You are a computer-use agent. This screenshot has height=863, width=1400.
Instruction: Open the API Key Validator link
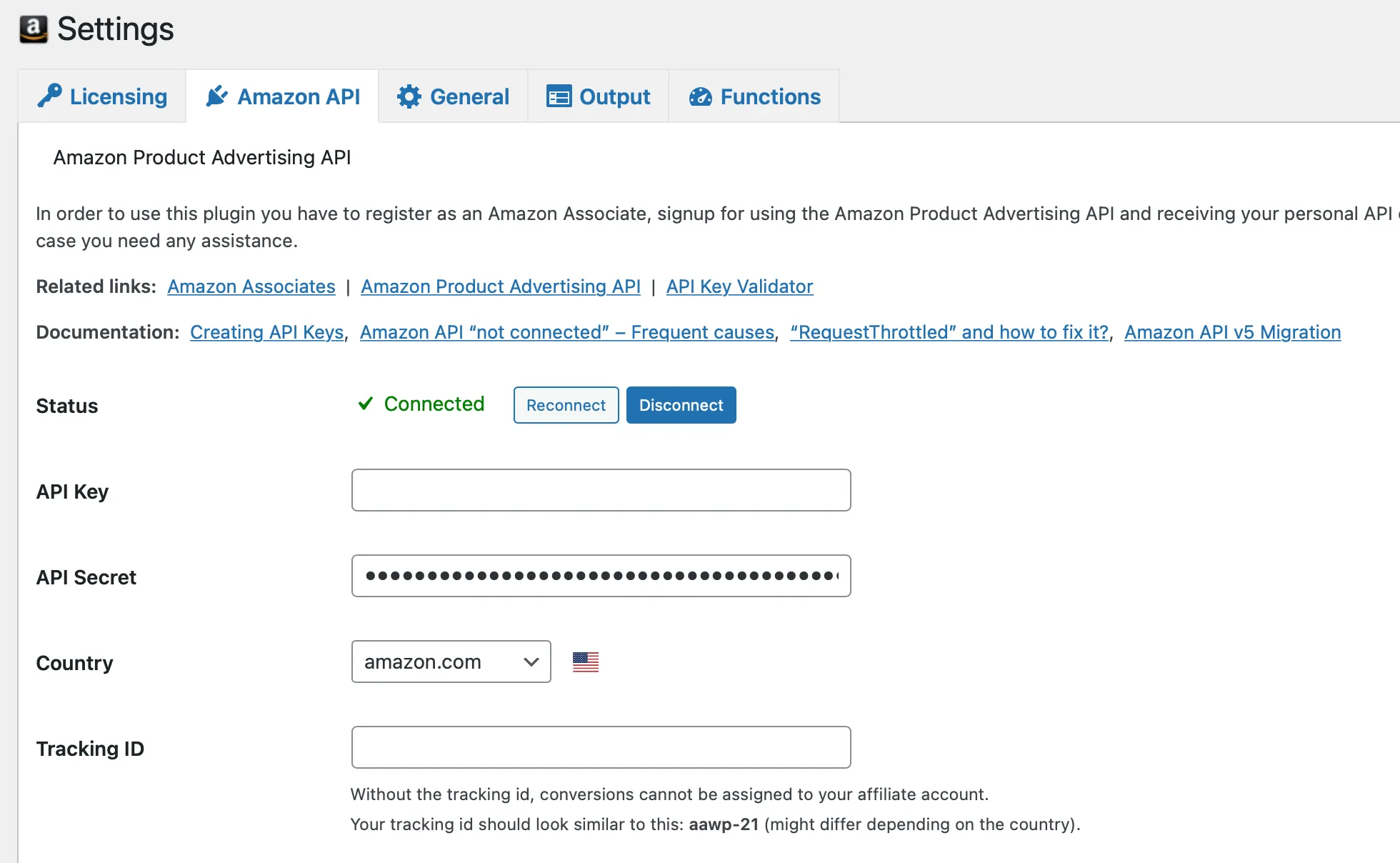pyautogui.click(x=739, y=286)
